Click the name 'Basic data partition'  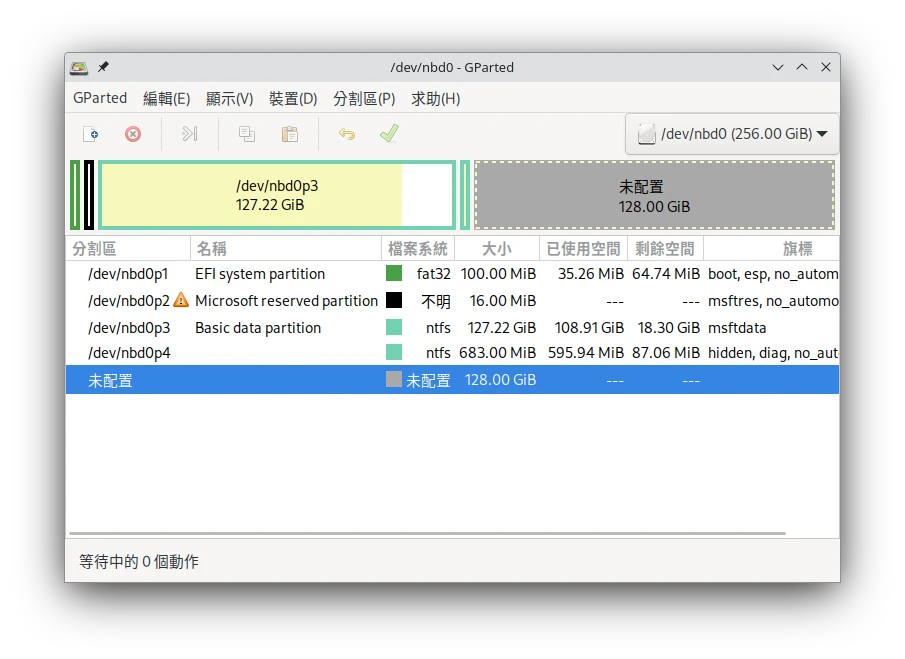pyautogui.click(x=258, y=328)
